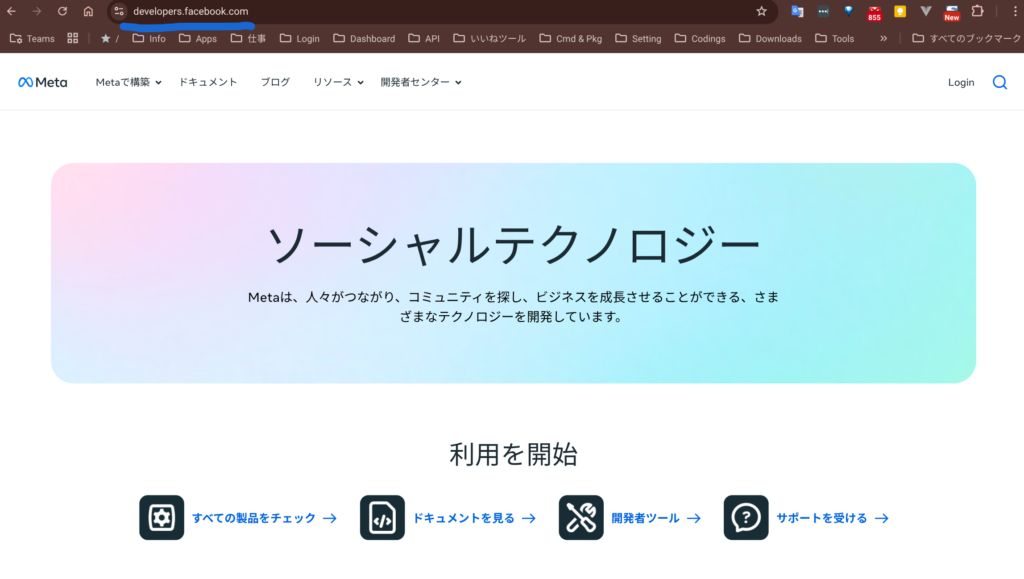
Task: Click the gear icon for all products
Action: click(x=161, y=518)
